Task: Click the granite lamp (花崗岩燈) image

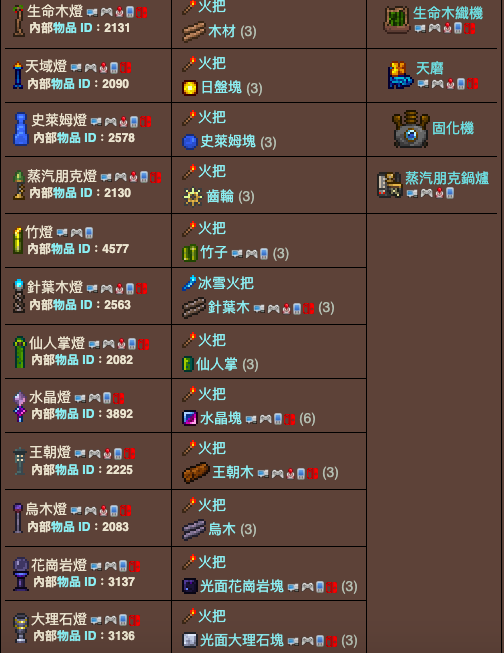Action: pyautogui.click(x=20, y=574)
